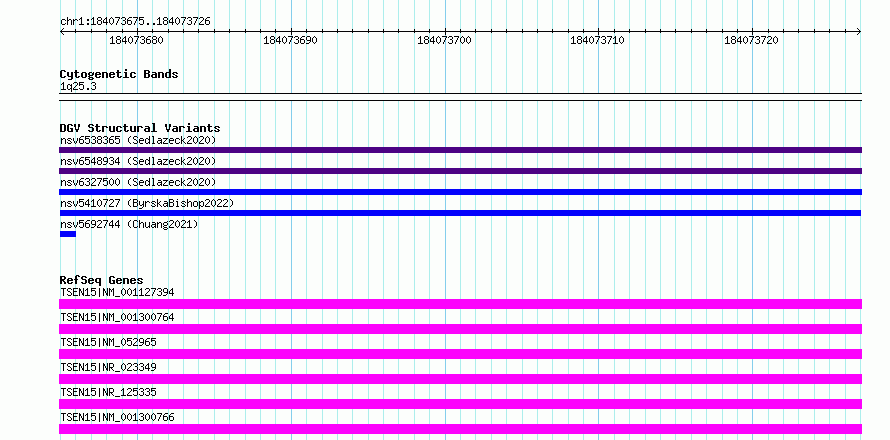Click the short blue bar of nsv5692744
Image resolution: width=890 pixels, height=440 pixels.
point(68,234)
